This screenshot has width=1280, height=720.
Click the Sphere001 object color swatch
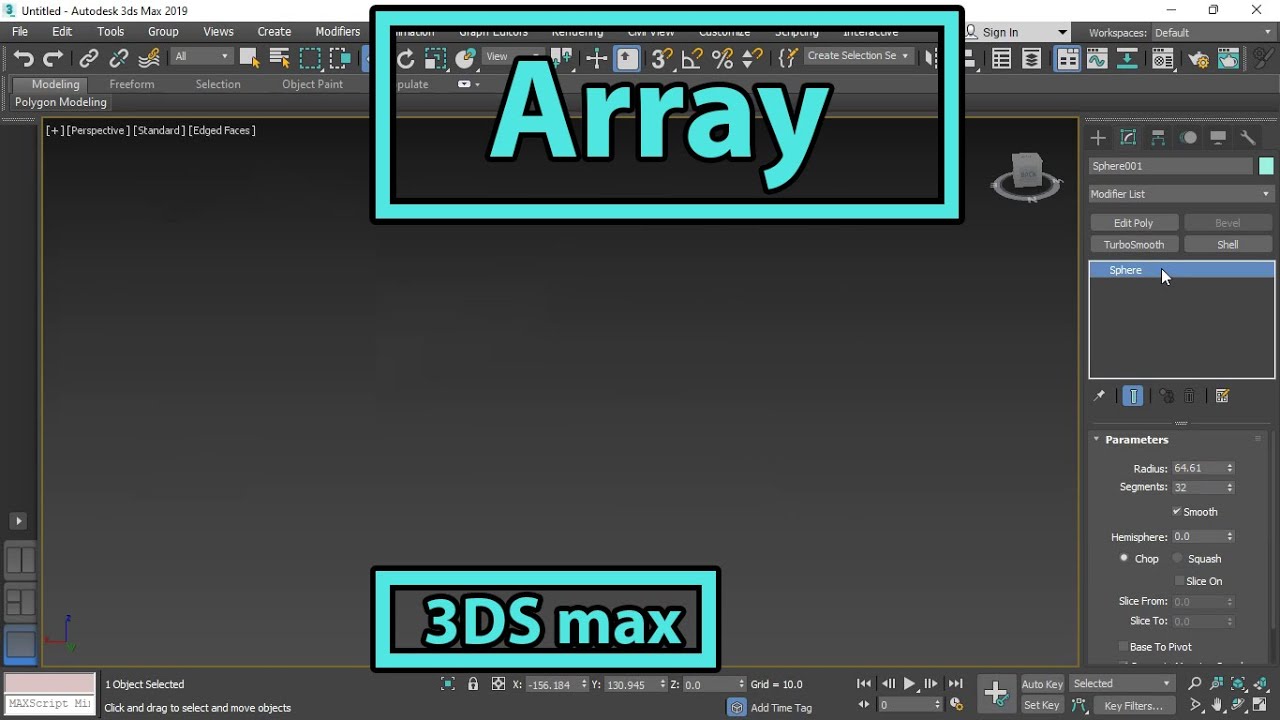[1266, 166]
